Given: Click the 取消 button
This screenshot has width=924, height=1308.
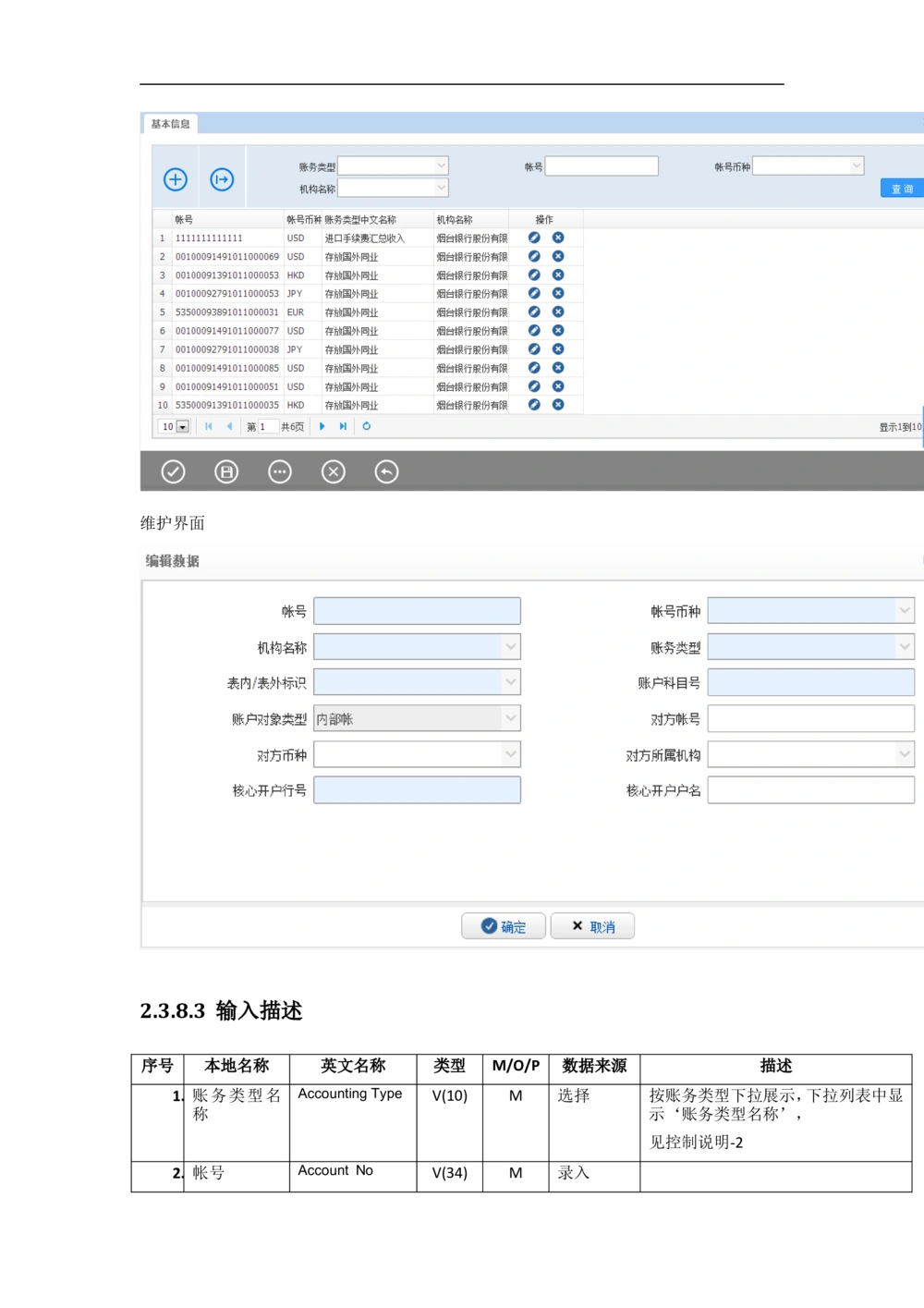Looking at the screenshot, I should point(592,926).
